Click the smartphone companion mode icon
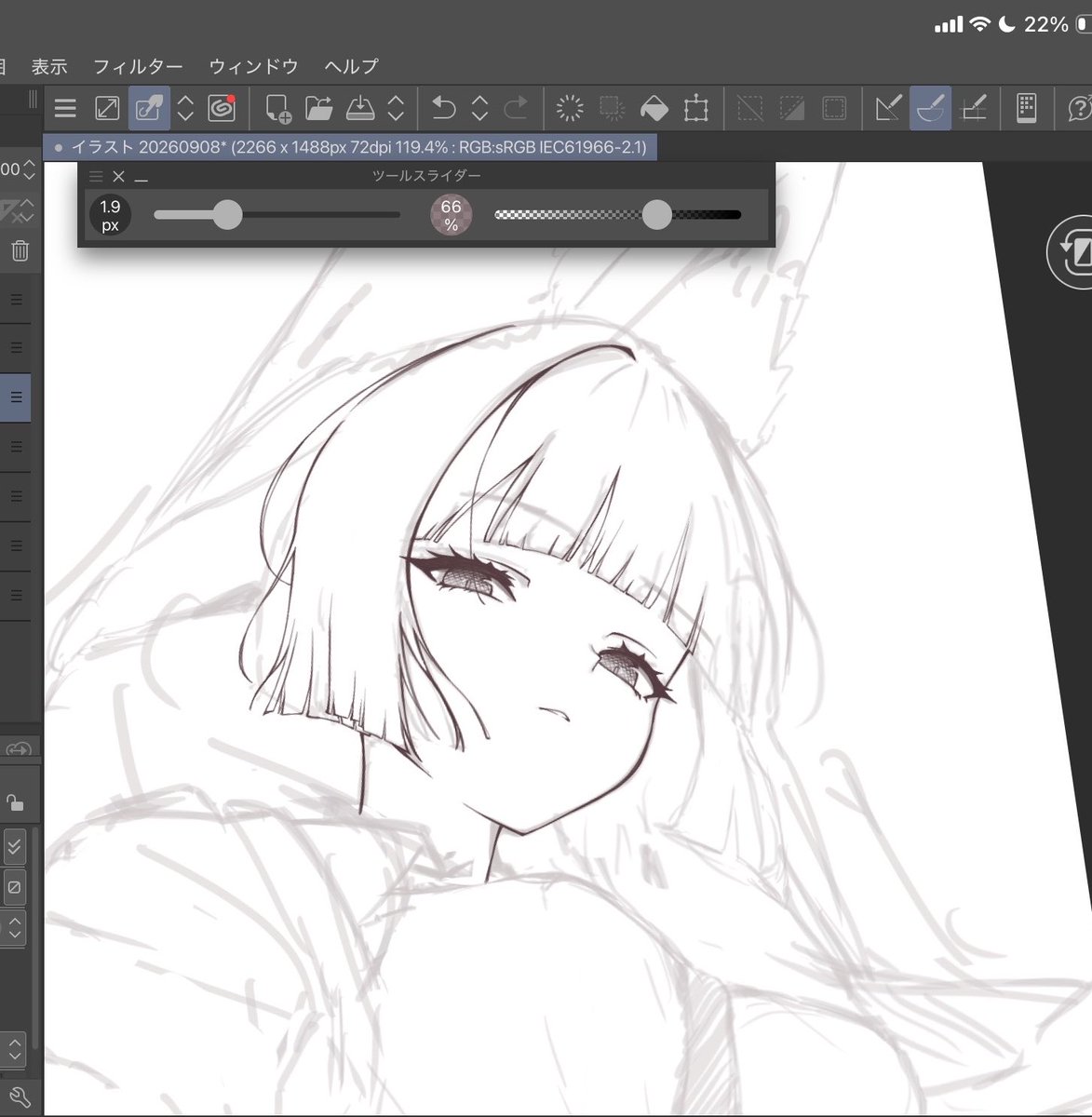1092x1117 pixels. pyautogui.click(x=1026, y=109)
